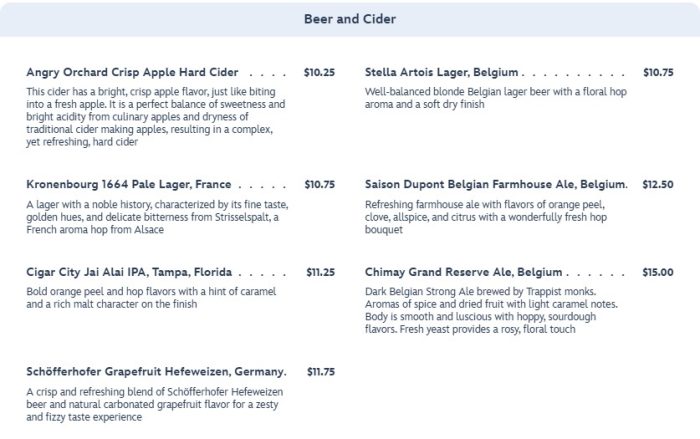
Task: Click the Stella Artois price
Action: 658,73
